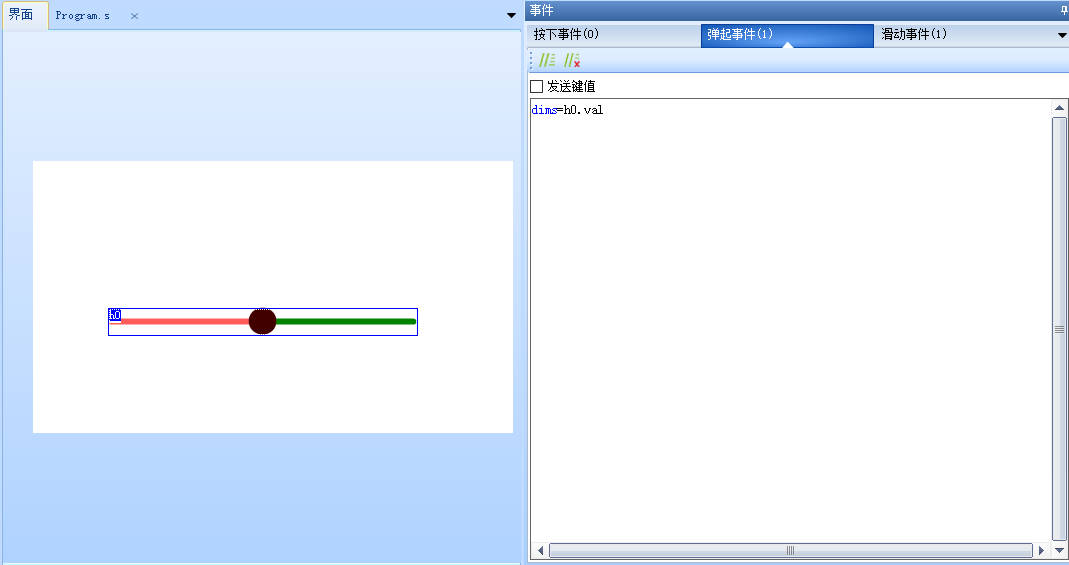
Task: Open the 滑动事件(1) tab
Action: (914, 35)
